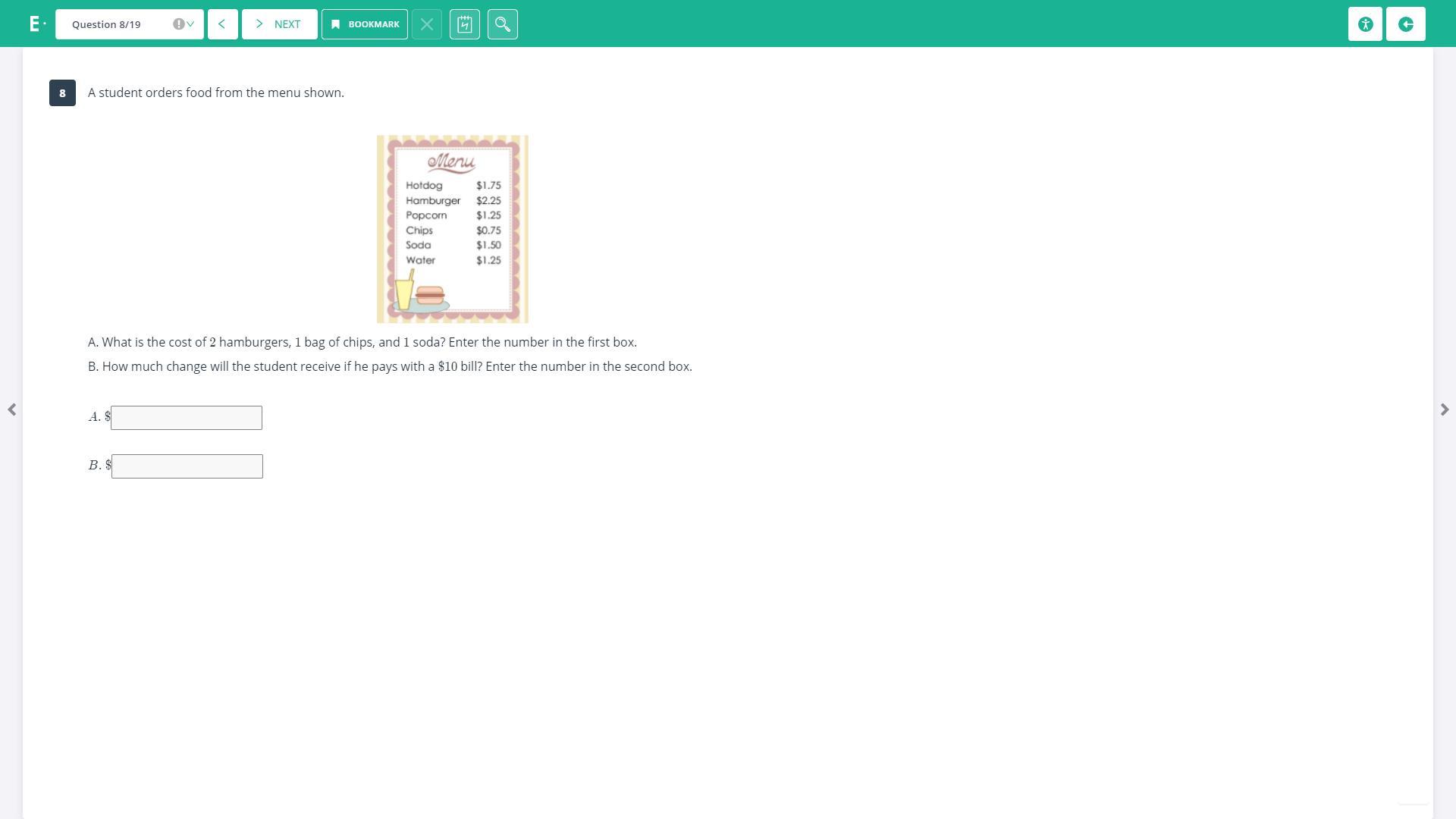Click answer box A input
This screenshot has height=819, width=1456.
click(187, 418)
